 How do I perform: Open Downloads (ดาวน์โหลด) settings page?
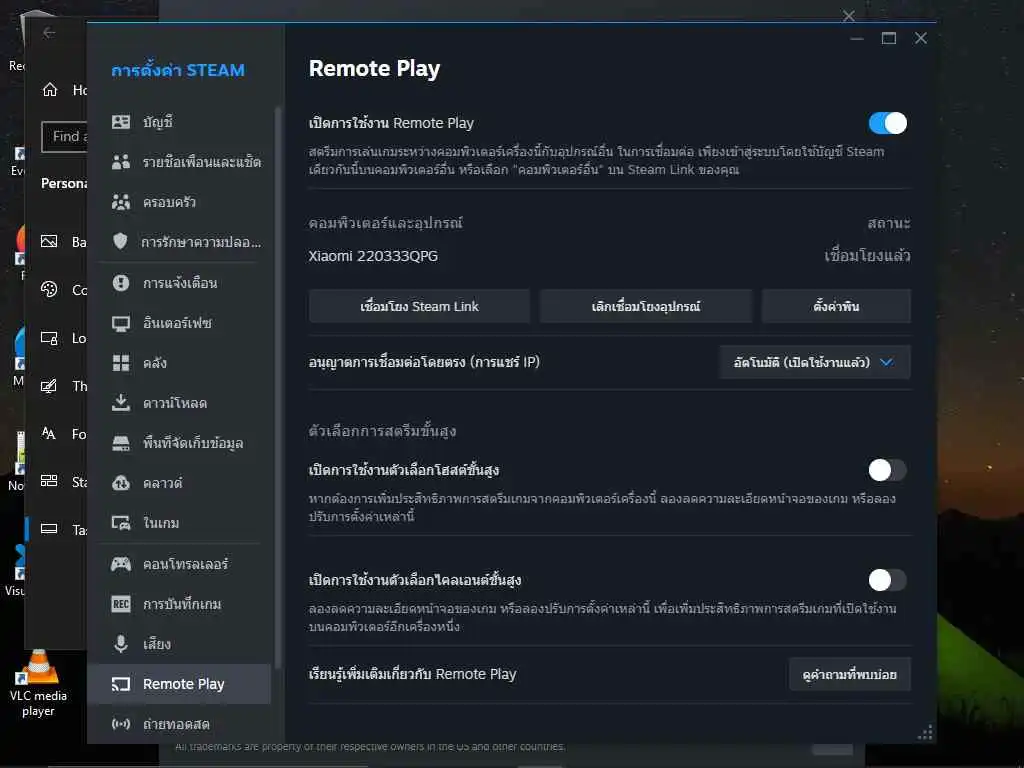click(x=180, y=403)
